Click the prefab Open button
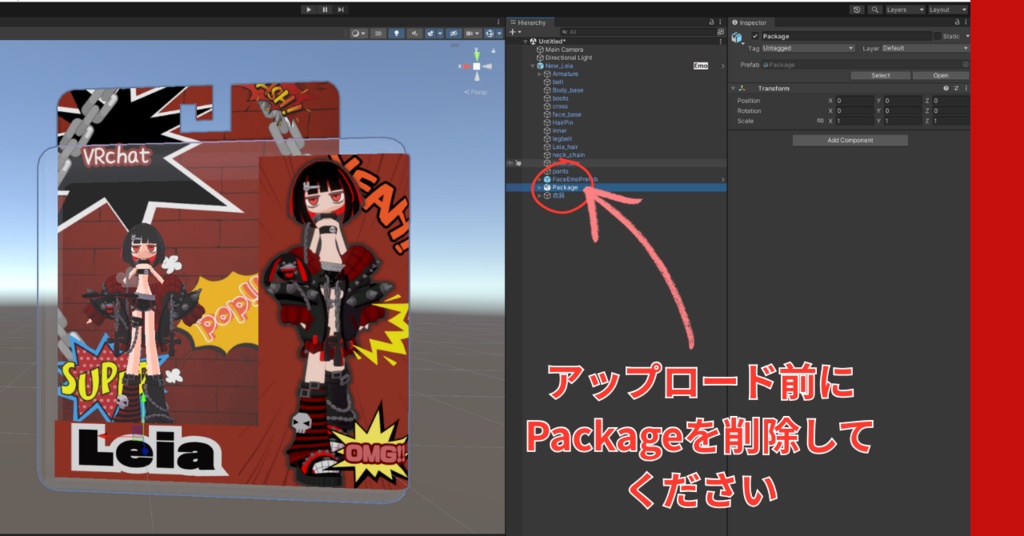The image size is (1024, 536). pyautogui.click(x=940, y=76)
